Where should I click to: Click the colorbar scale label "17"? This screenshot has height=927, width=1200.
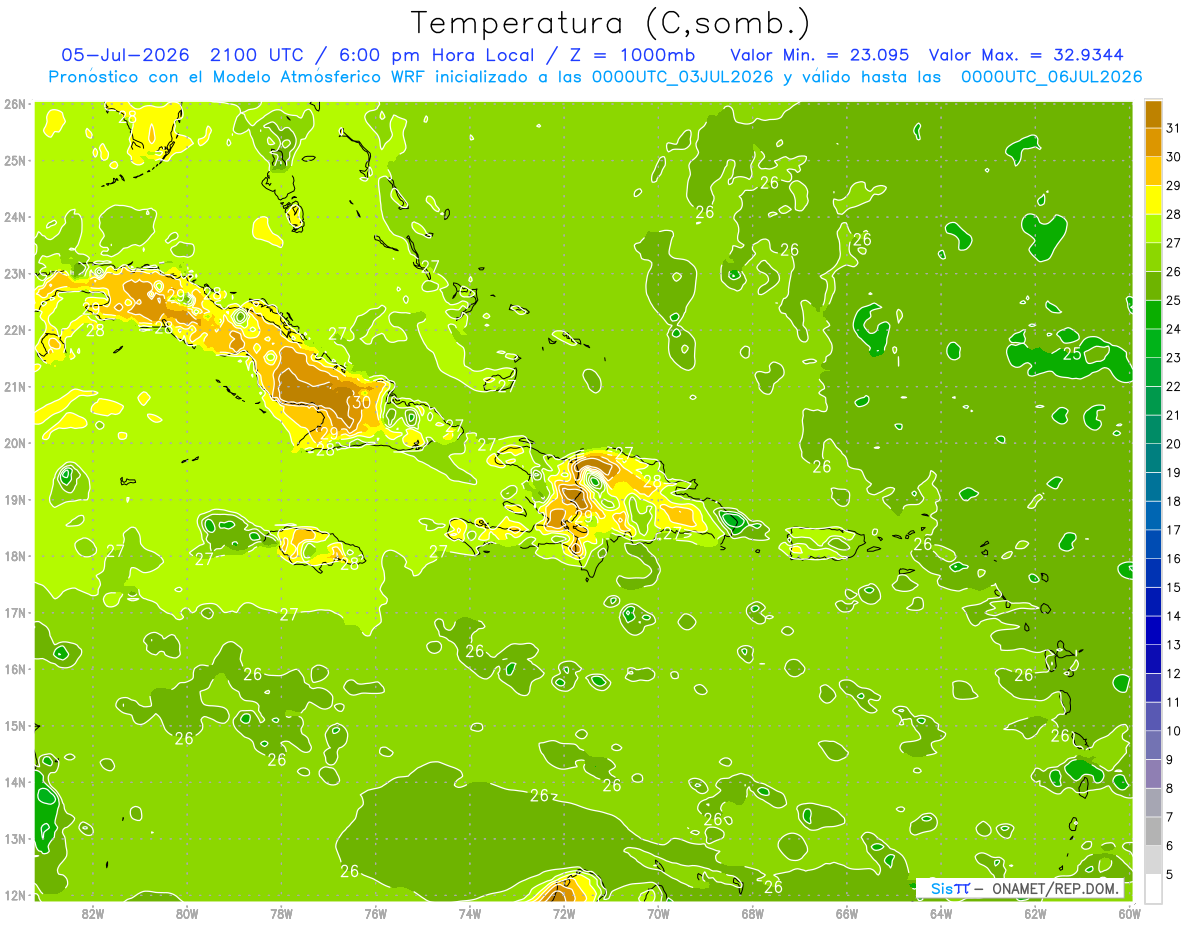(1173, 530)
